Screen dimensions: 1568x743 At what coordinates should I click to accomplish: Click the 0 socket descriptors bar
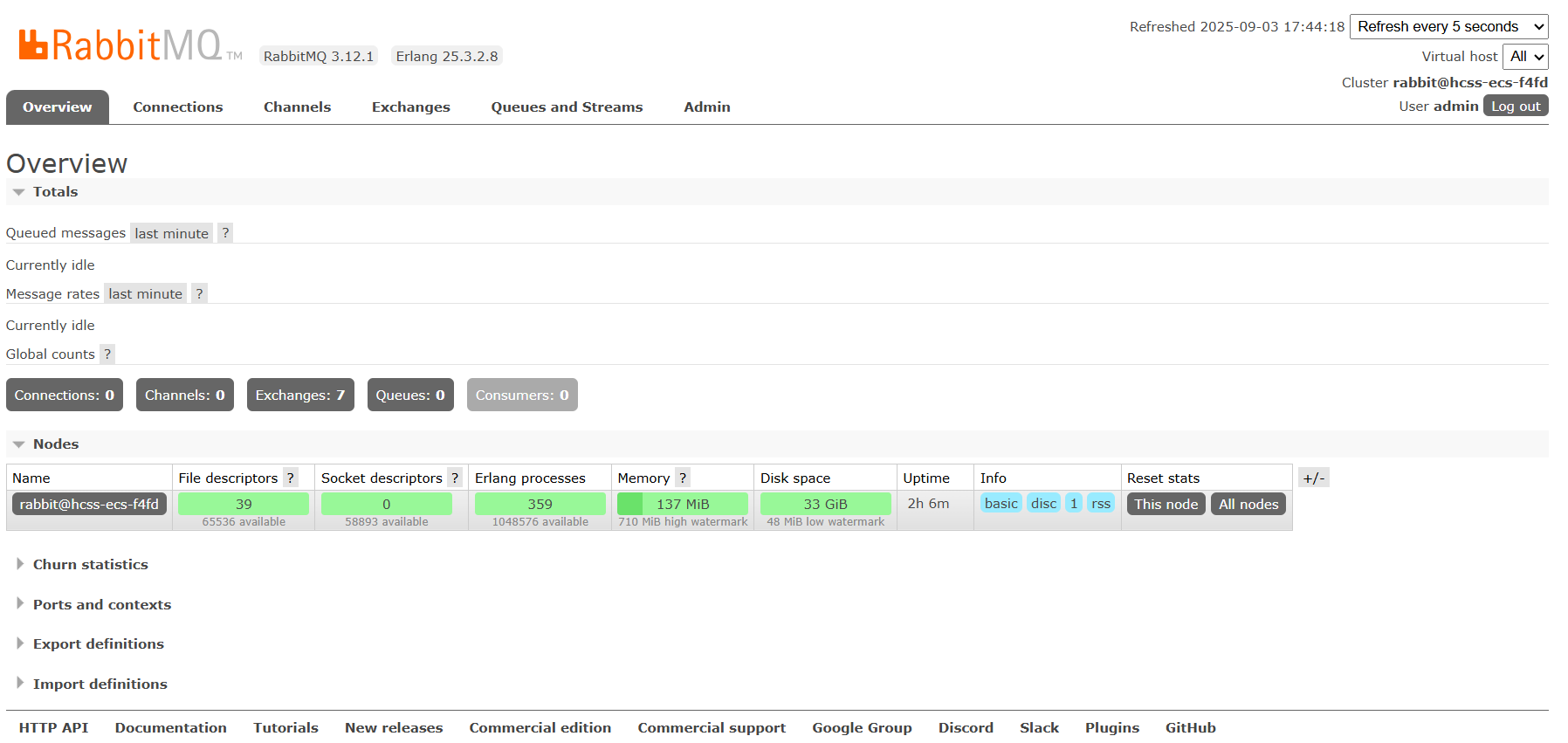point(387,504)
